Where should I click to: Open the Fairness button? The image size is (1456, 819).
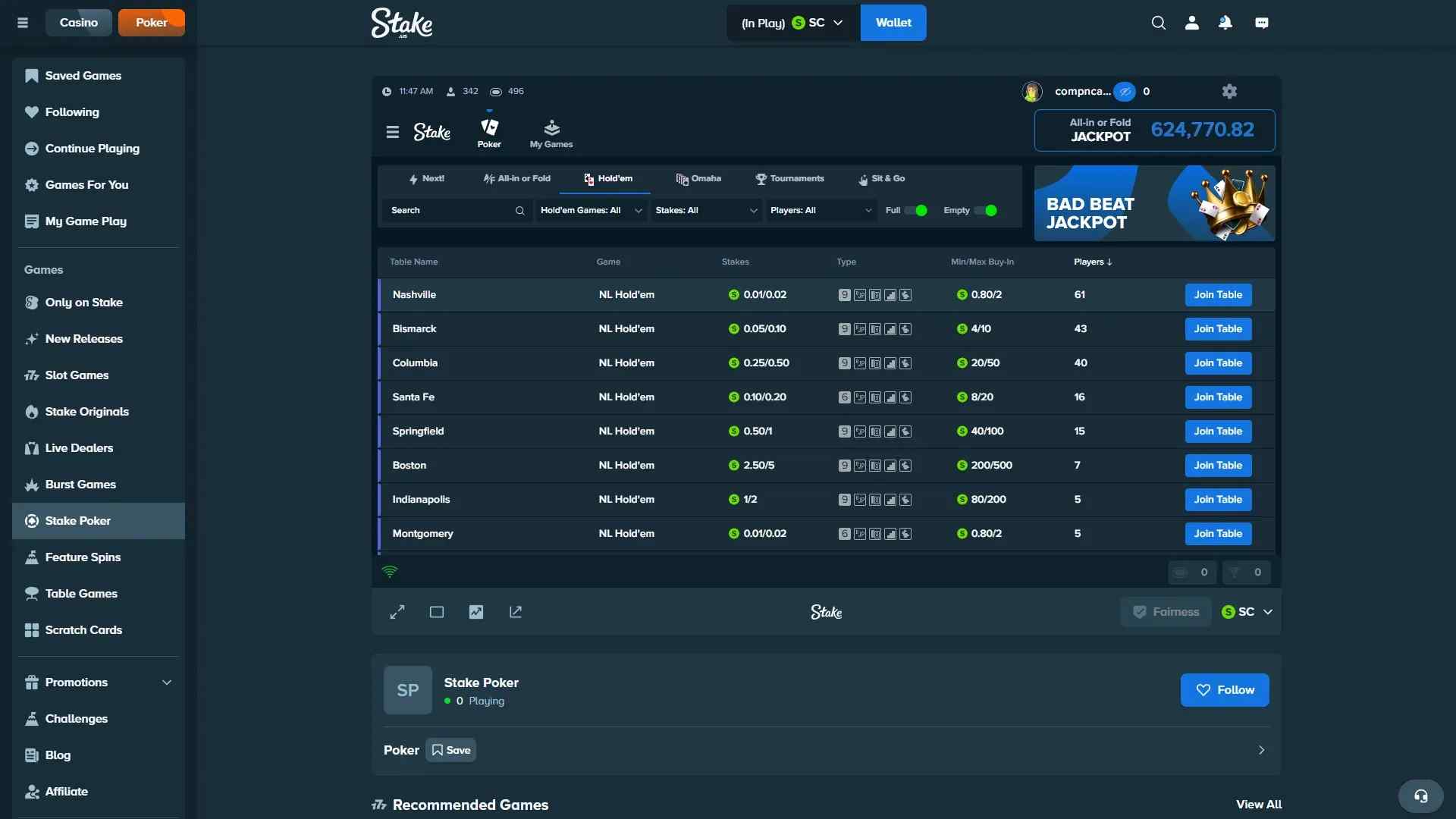(x=1166, y=612)
